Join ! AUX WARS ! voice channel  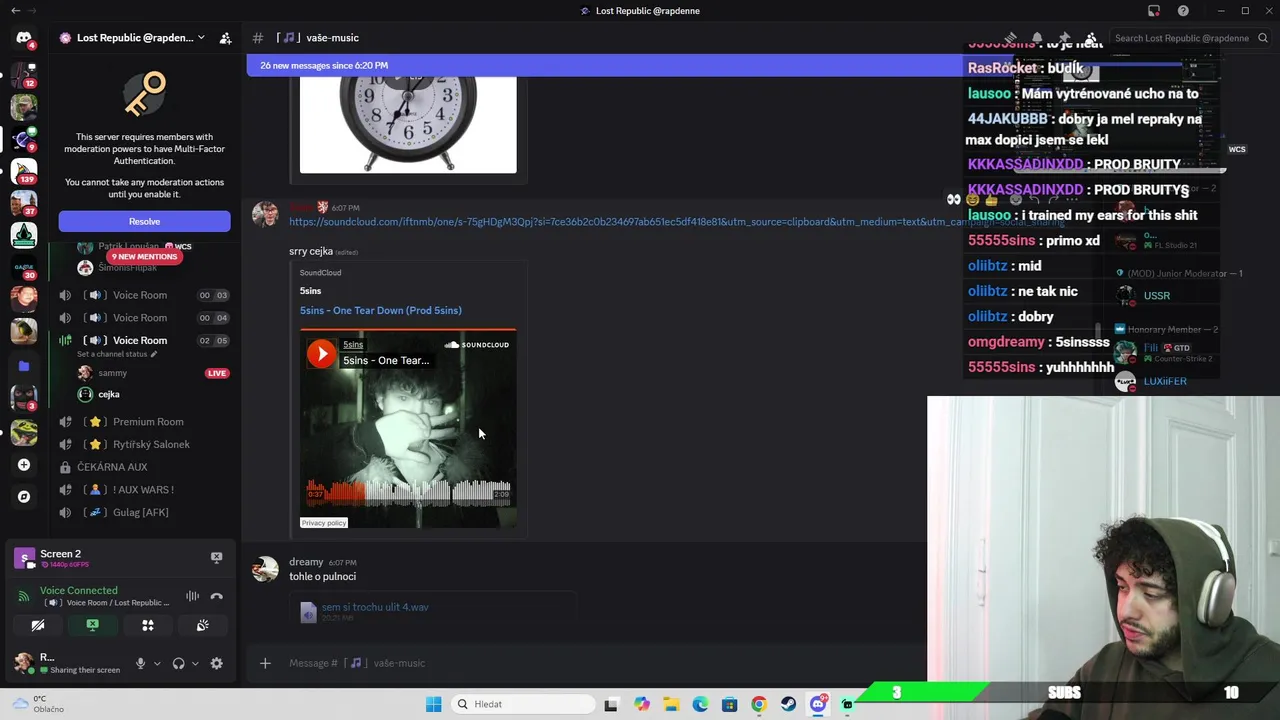[143, 490]
